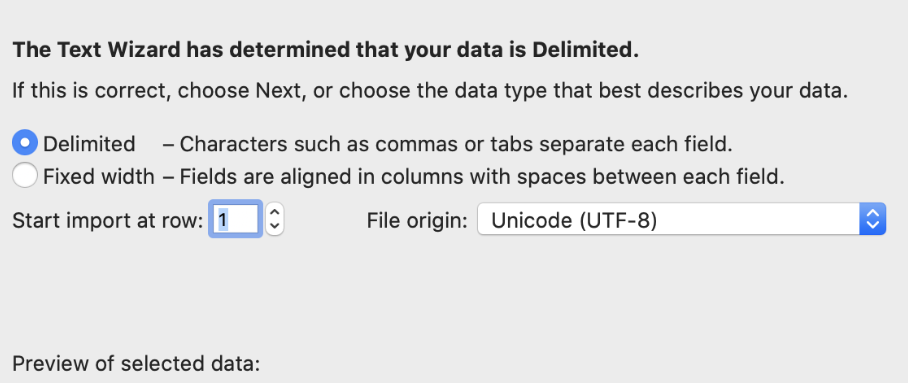This screenshot has width=908, height=383.
Task: Click the white dot inside the Delimited radio
Action: click(25, 143)
